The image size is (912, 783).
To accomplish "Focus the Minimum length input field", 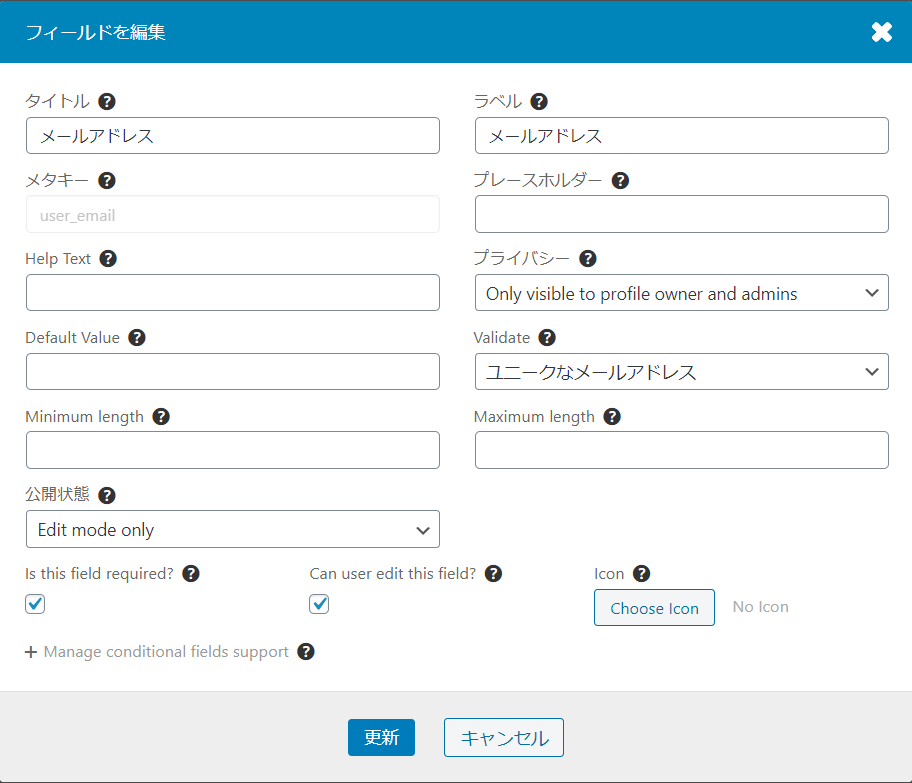I will (x=233, y=450).
